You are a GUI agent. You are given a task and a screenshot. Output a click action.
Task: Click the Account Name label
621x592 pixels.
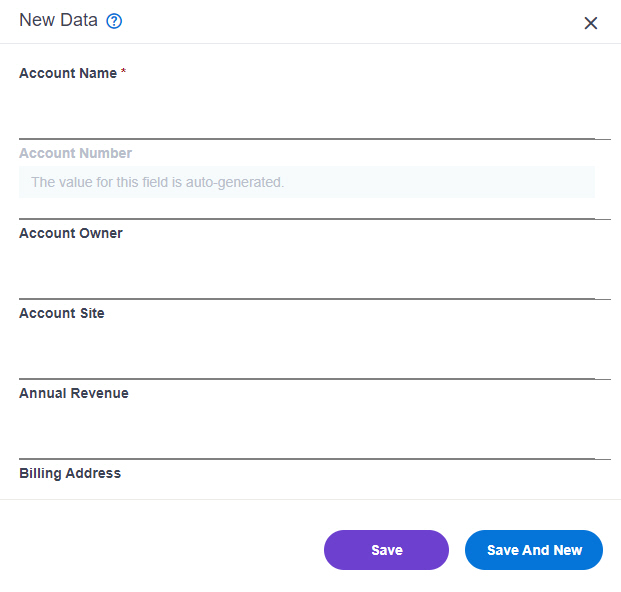(68, 73)
